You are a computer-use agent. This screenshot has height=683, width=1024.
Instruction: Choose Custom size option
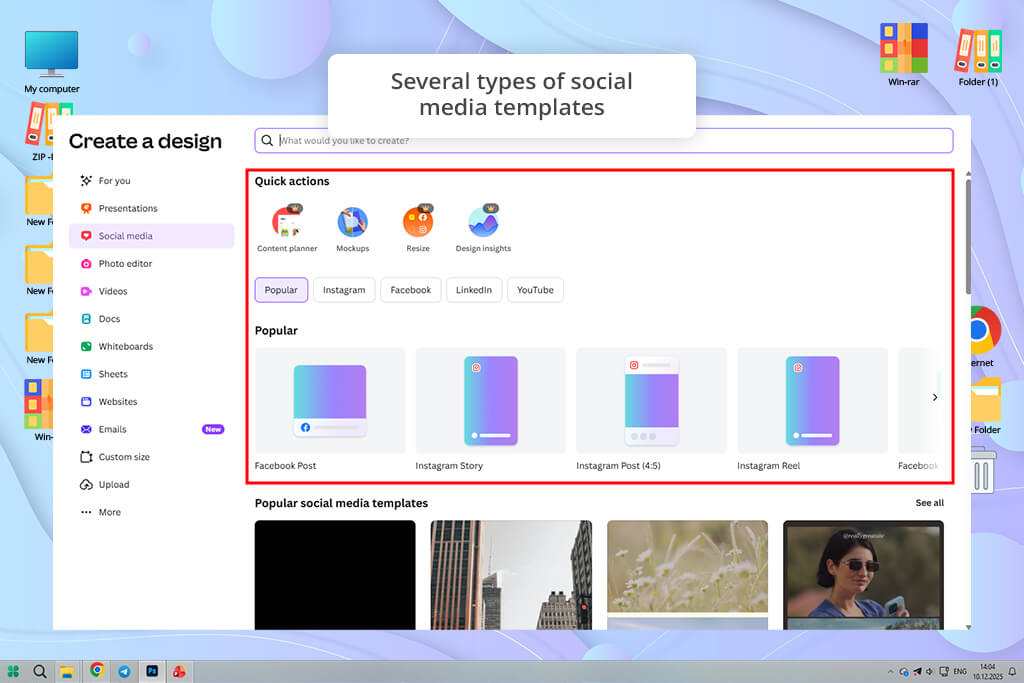coord(152,457)
